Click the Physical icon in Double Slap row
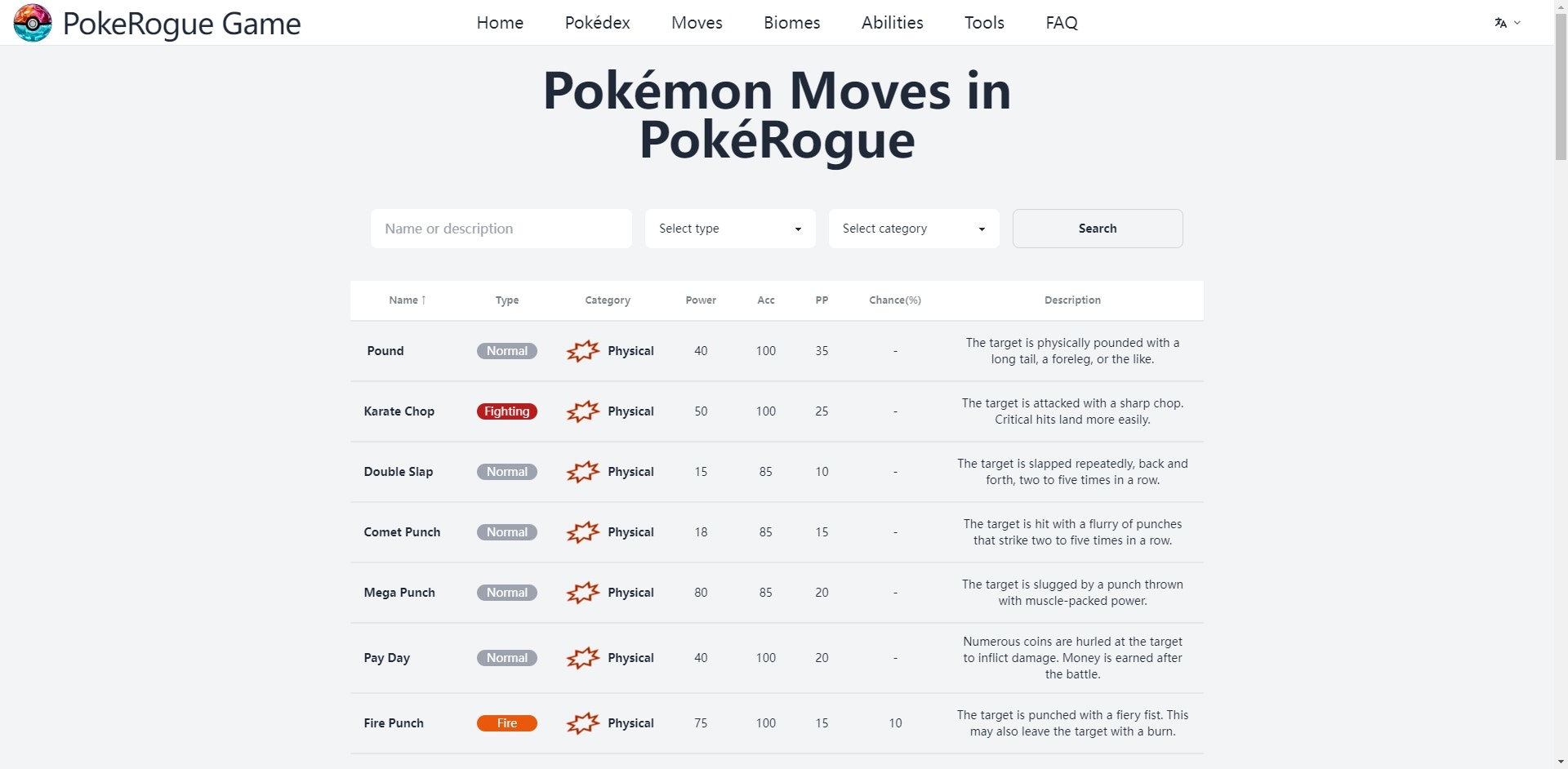Viewport: 1568px width, 769px height. point(583,472)
